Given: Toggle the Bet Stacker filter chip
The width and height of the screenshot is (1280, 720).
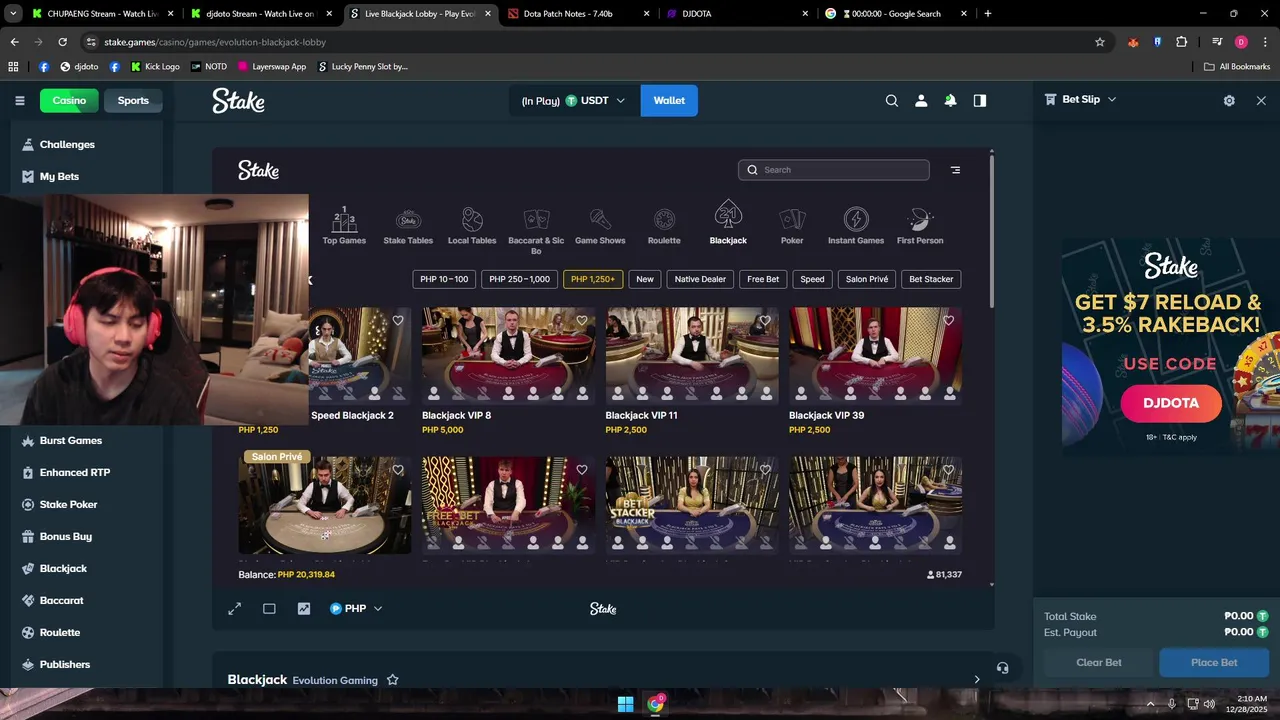Looking at the screenshot, I should click(x=931, y=279).
